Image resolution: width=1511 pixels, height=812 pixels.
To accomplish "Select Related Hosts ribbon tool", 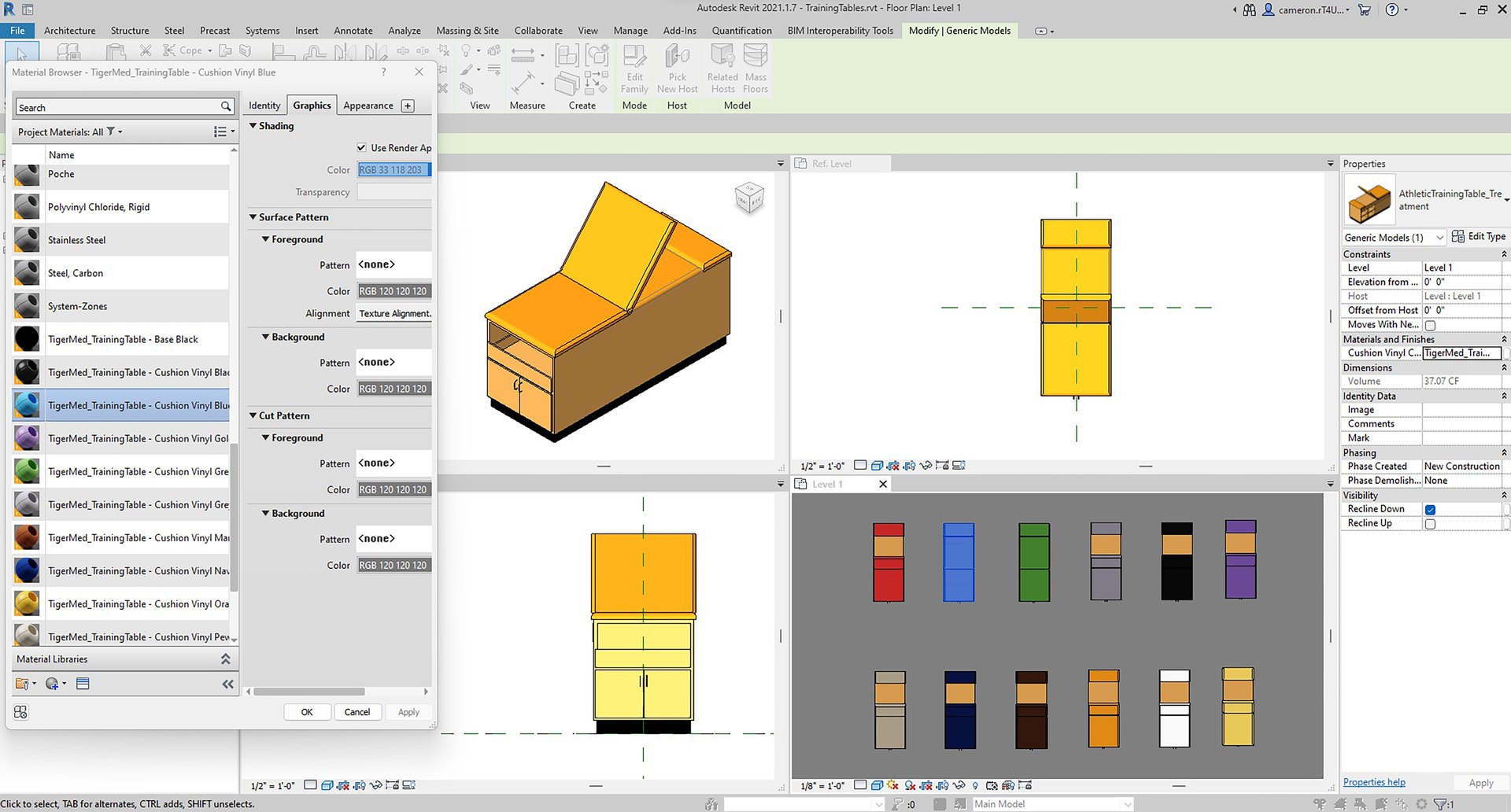I will click(722, 68).
